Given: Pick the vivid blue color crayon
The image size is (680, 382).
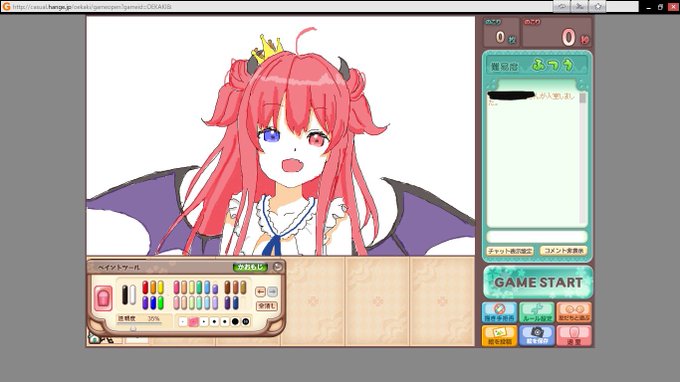Looking at the screenshot, I should [153, 303].
